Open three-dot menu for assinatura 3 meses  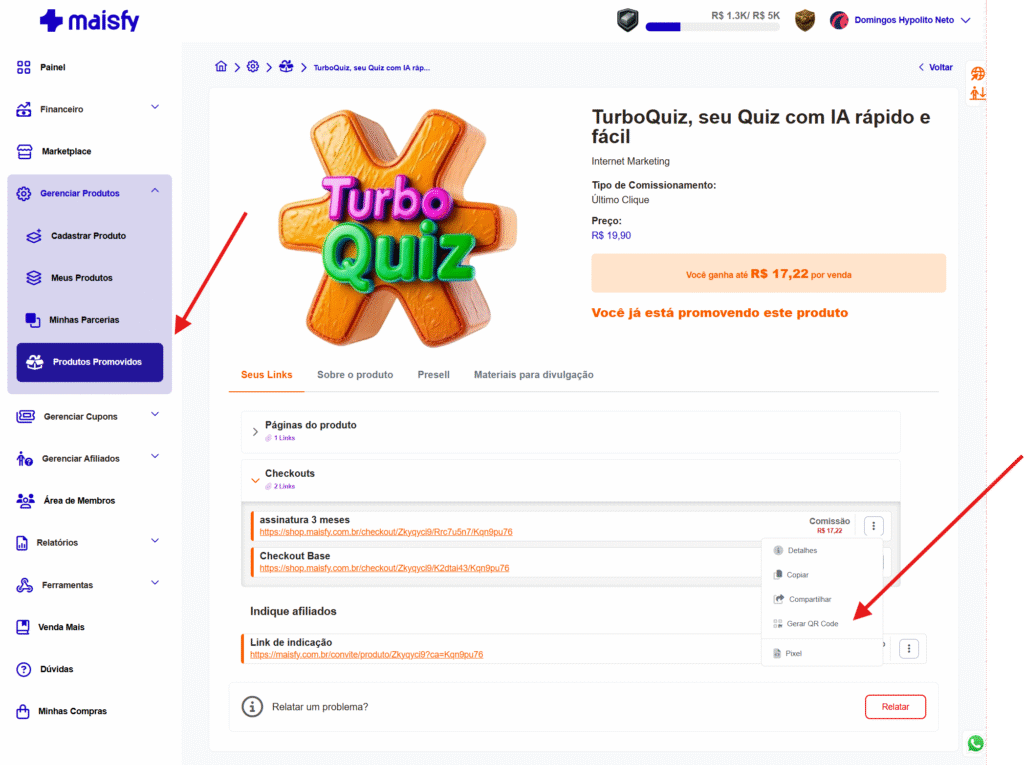pos(873,526)
